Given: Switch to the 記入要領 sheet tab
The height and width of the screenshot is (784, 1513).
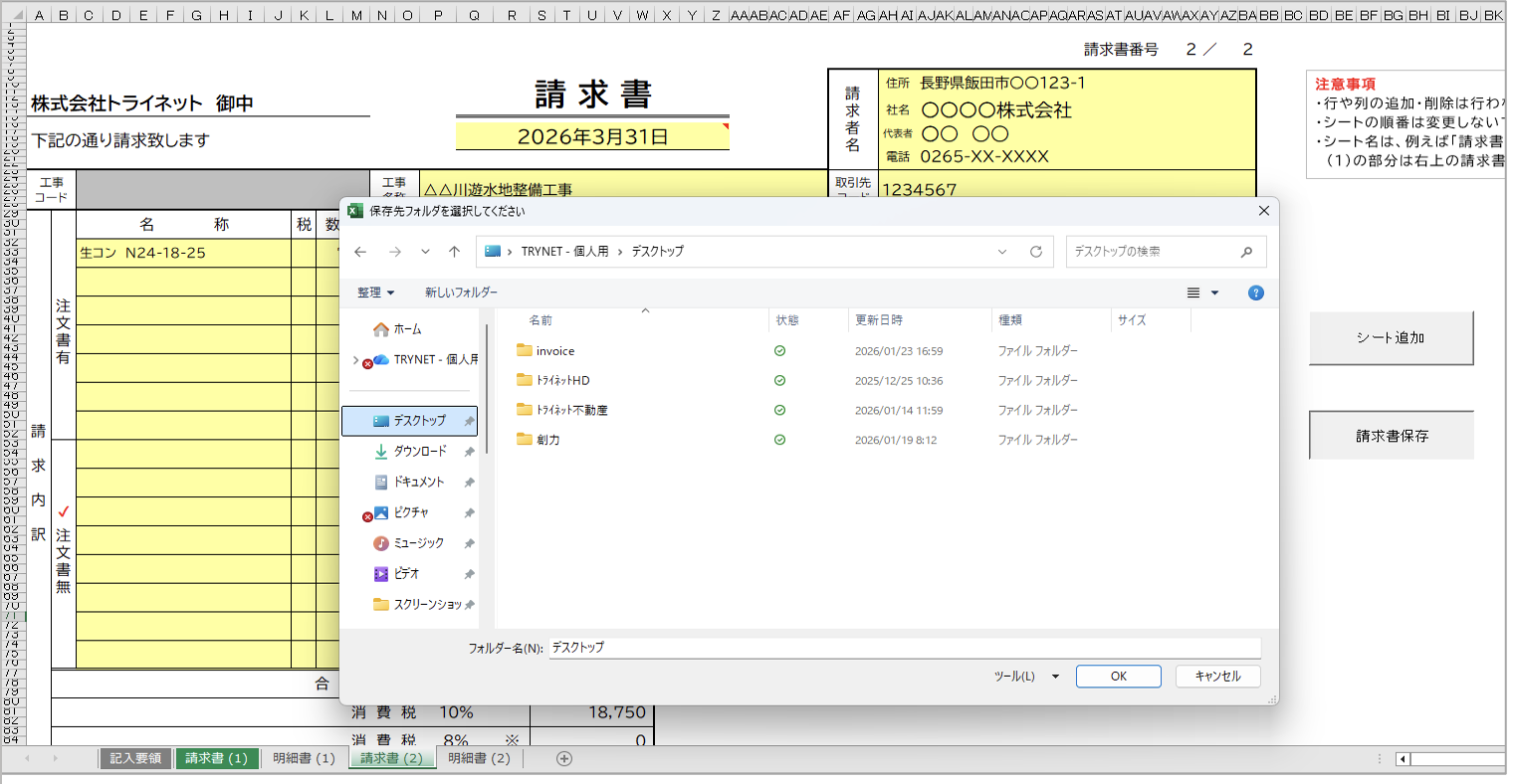Looking at the screenshot, I should click(x=135, y=759).
